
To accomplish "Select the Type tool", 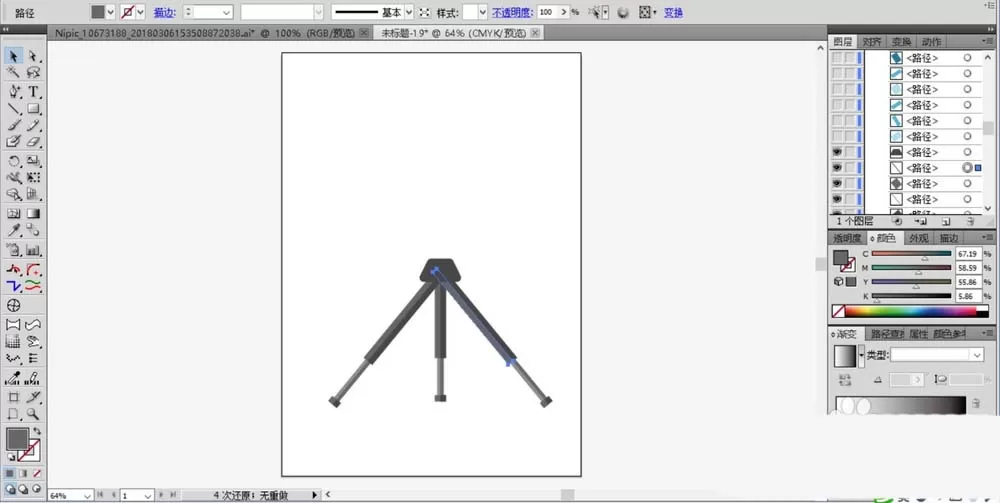I will coord(33,91).
